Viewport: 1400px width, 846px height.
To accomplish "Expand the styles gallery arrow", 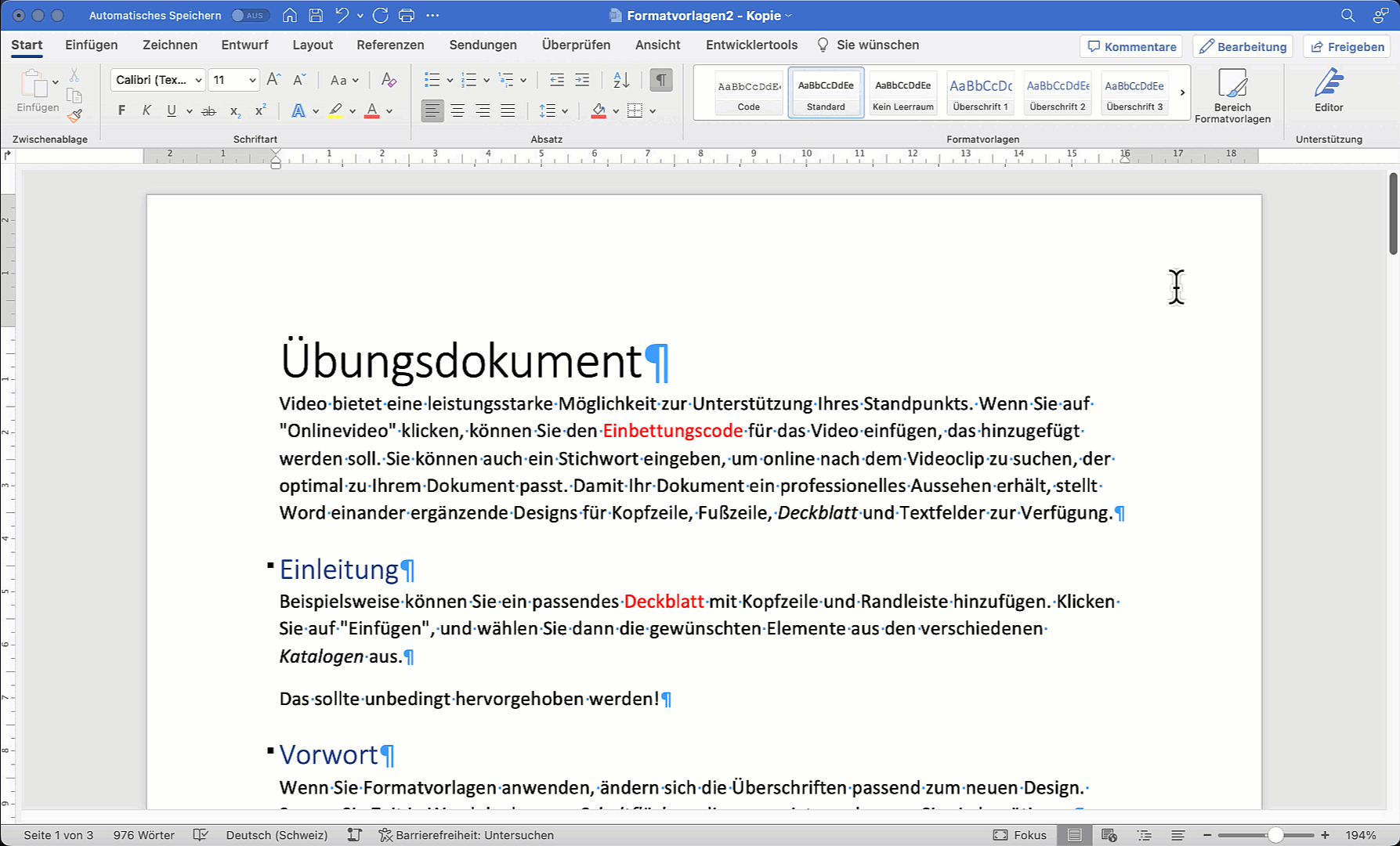I will point(1182,92).
